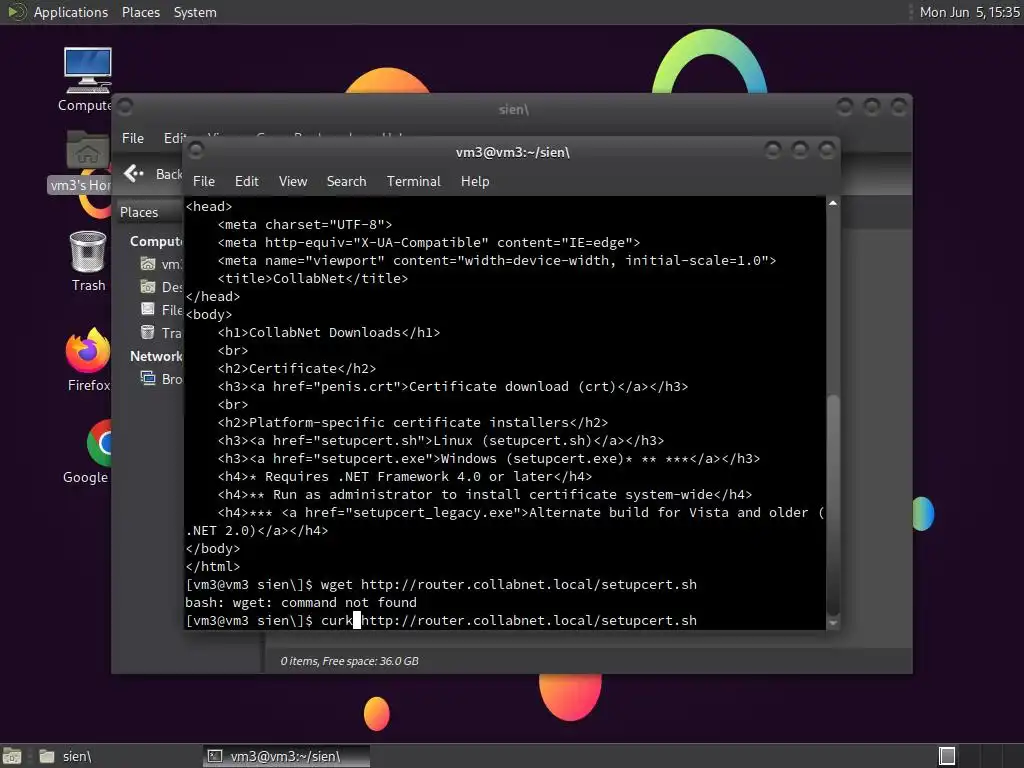
Task: Click '0 items, Free space: 36.0 GB' status
Action: (349, 661)
